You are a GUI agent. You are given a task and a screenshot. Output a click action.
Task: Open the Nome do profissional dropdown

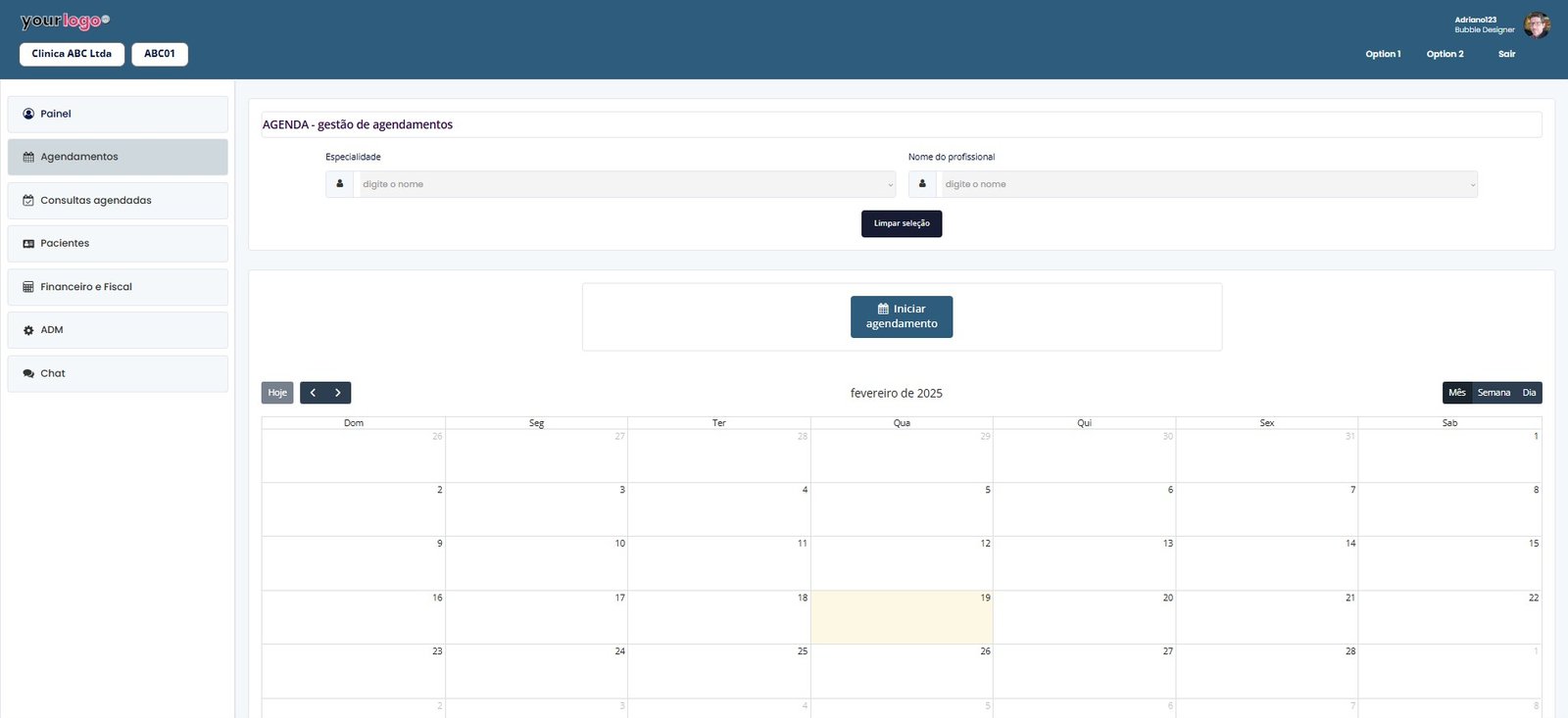(x=1207, y=184)
